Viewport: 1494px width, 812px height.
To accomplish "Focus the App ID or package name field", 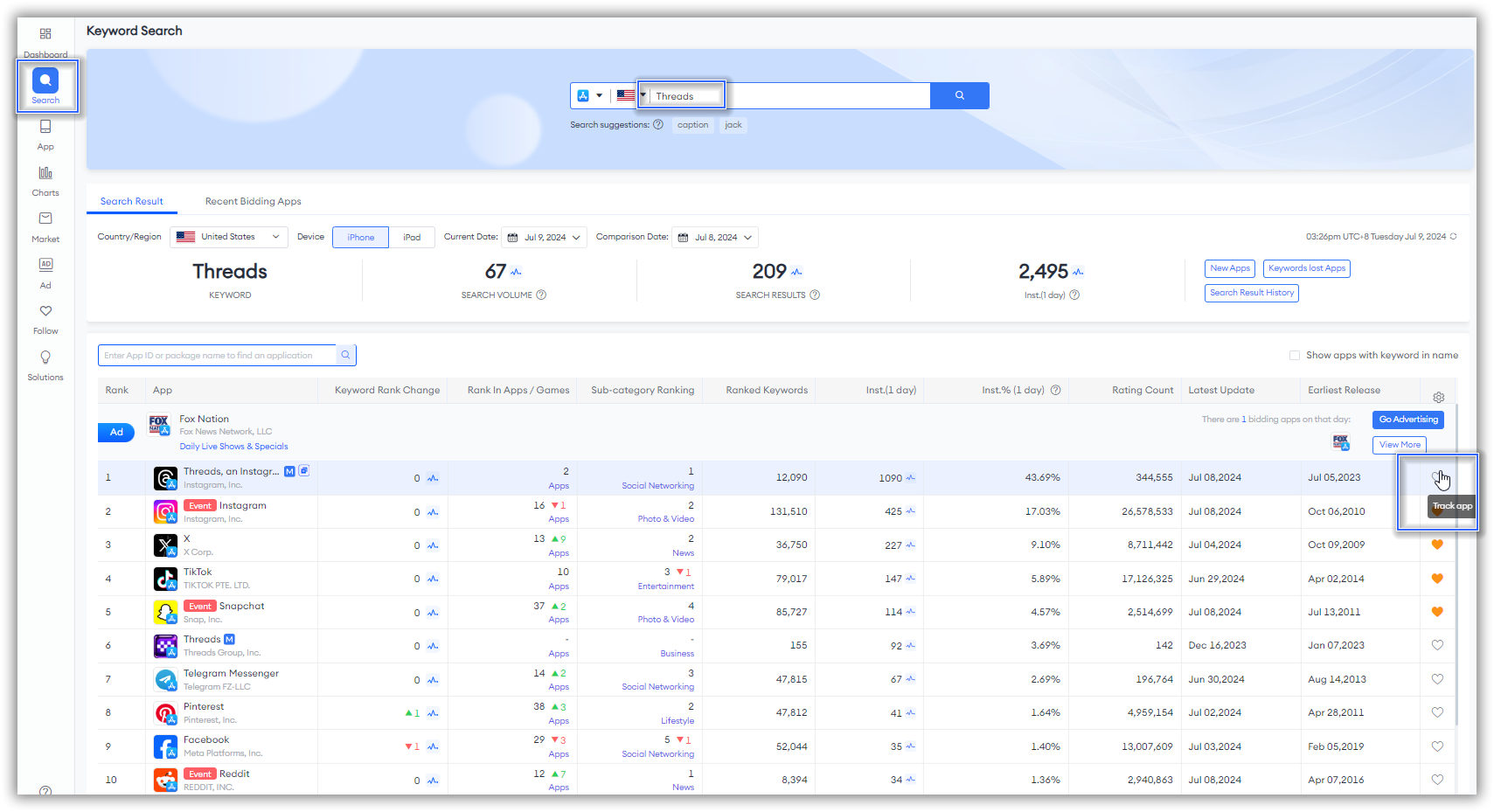I will click(x=217, y=355).
